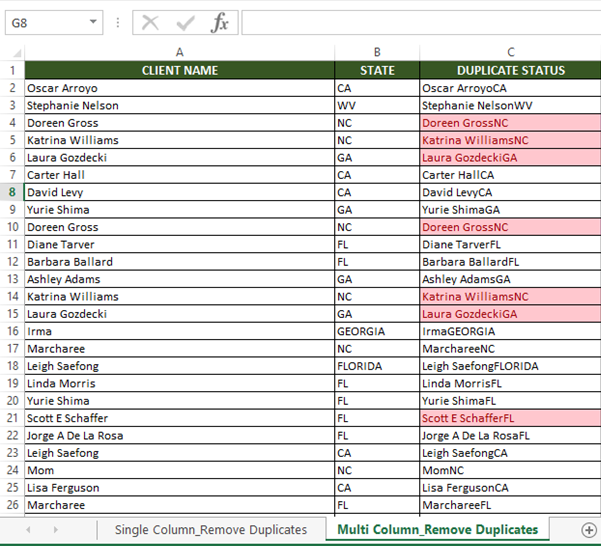Select cell containing Diane Tarver
This screenshot has height=546, width=601.
pyautogui.click(x=179, y=244)
